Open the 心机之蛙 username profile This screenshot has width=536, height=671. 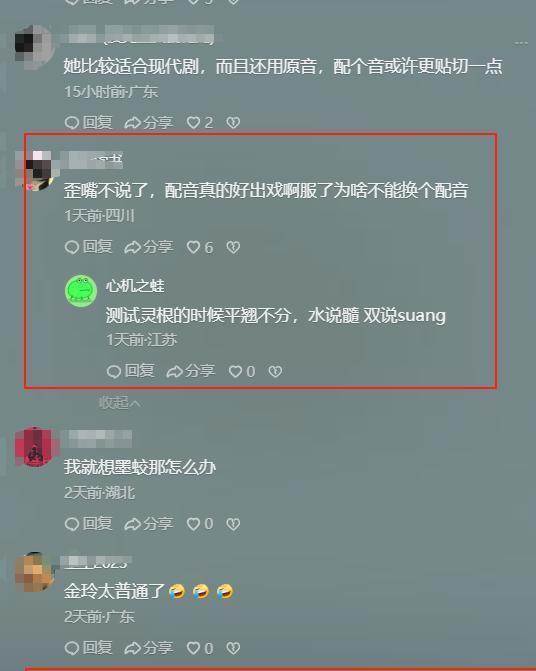coord(135,285)
